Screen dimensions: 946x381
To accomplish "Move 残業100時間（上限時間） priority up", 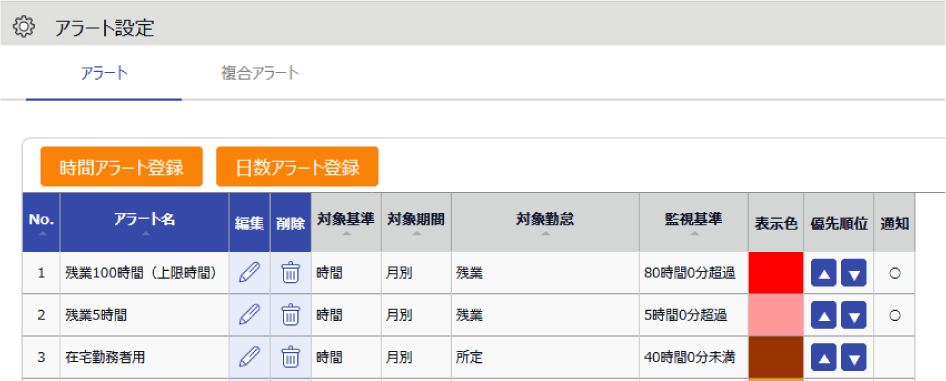I will coord(824,273).
